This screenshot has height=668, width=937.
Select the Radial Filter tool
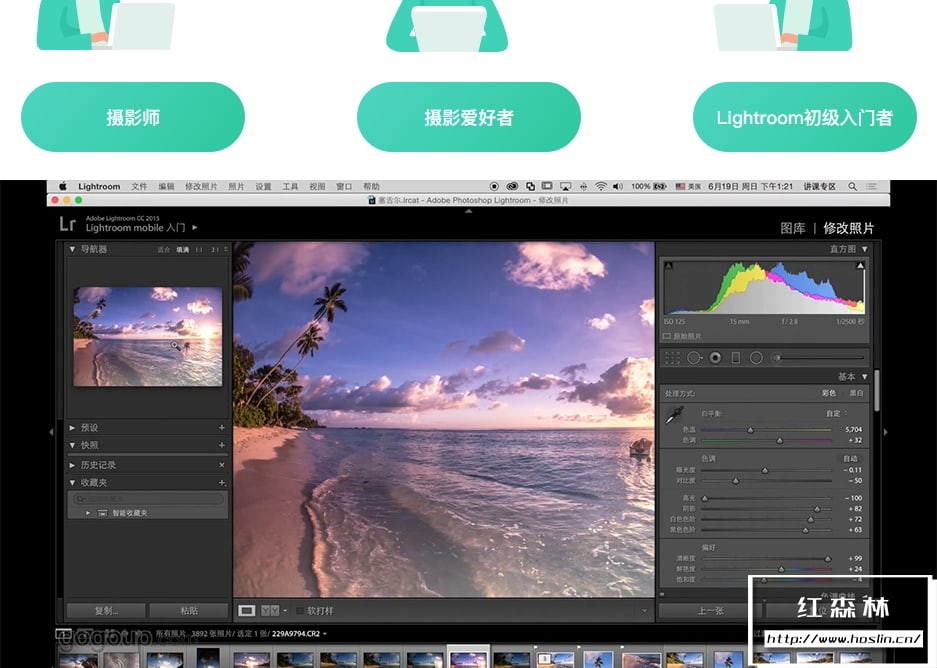756,358
